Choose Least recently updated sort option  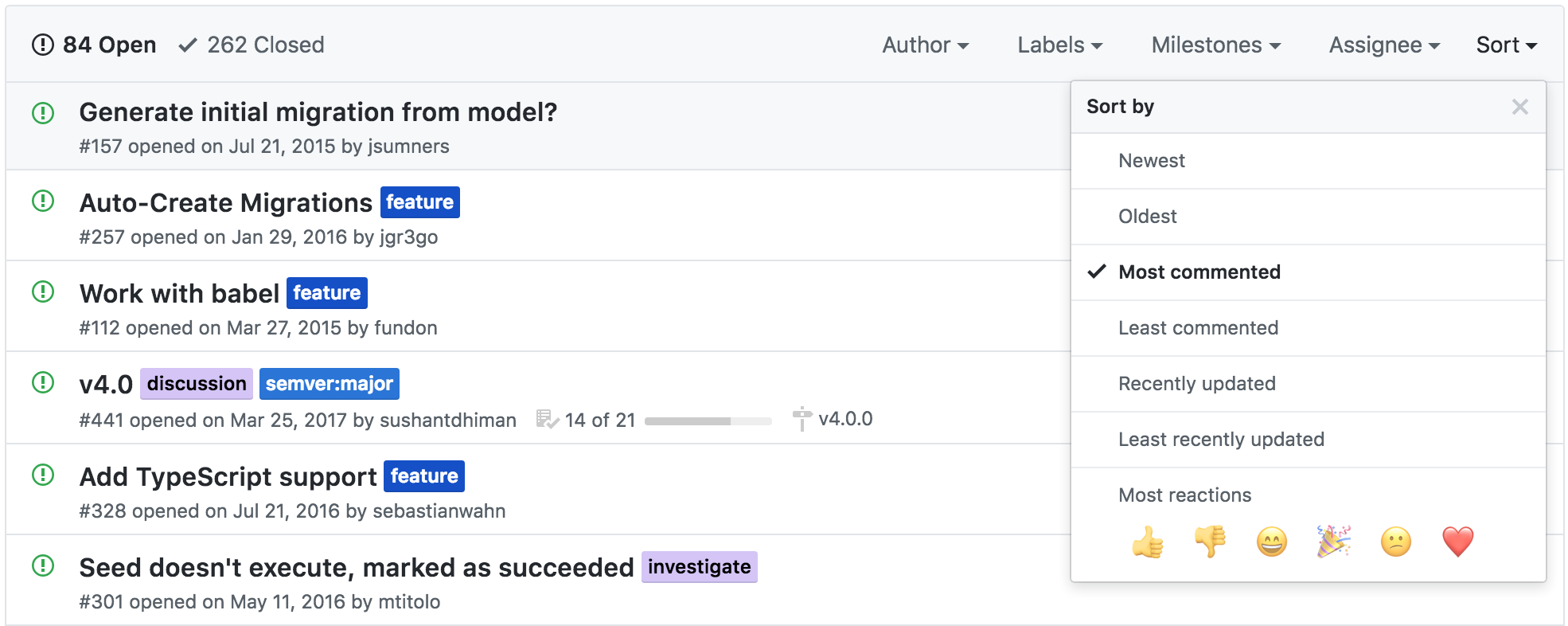[1309, 440]
